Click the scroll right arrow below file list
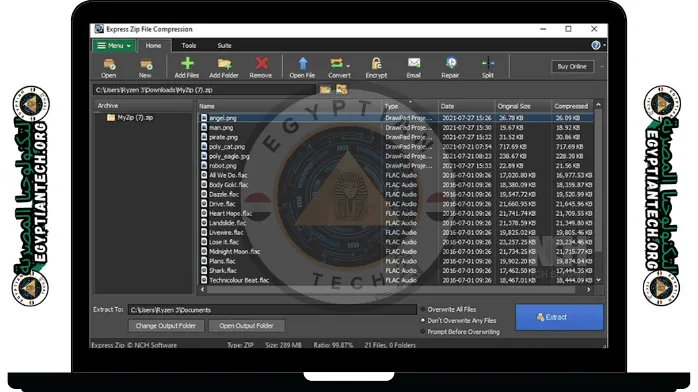 pos(589,290)
